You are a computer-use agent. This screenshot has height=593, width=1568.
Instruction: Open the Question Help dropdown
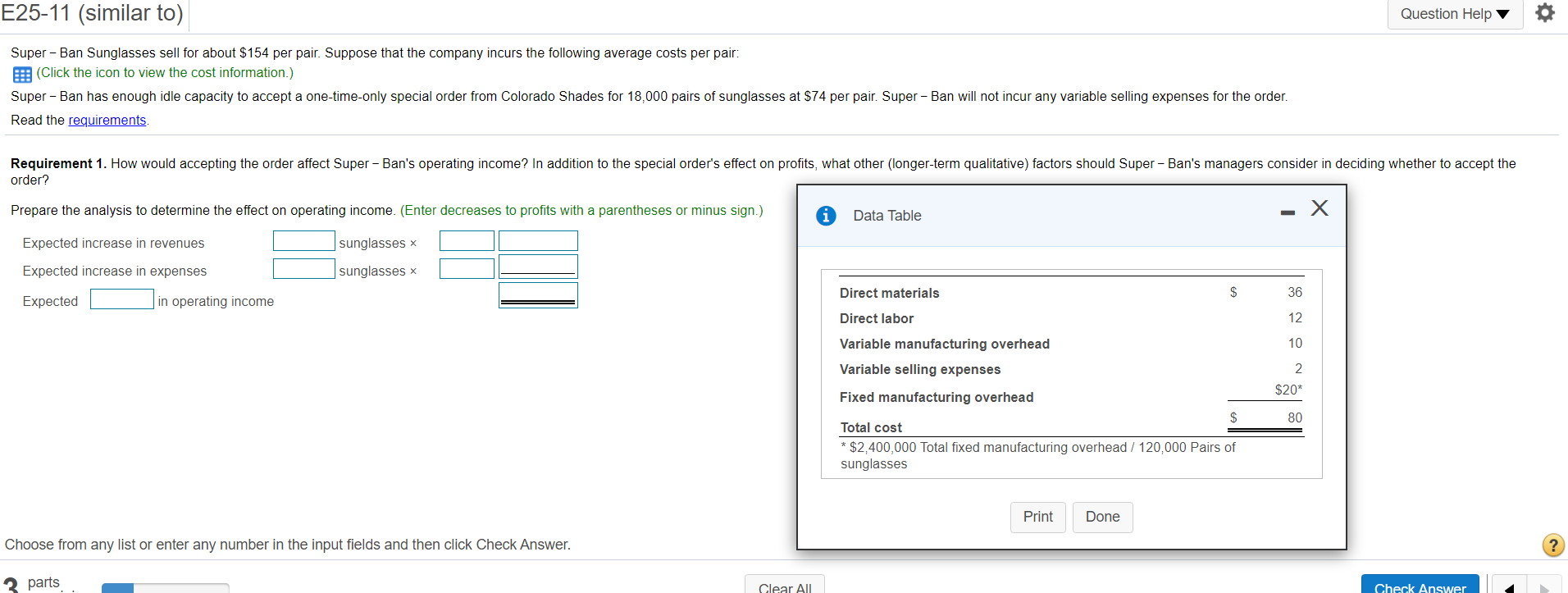(1455, 14)
